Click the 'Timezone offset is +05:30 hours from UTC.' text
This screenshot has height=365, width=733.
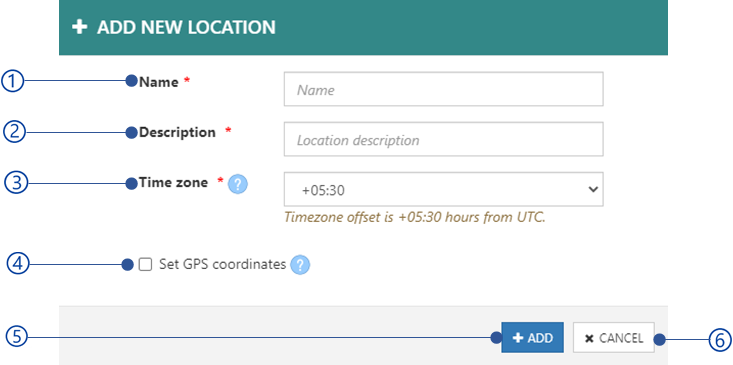coord(415,218)
